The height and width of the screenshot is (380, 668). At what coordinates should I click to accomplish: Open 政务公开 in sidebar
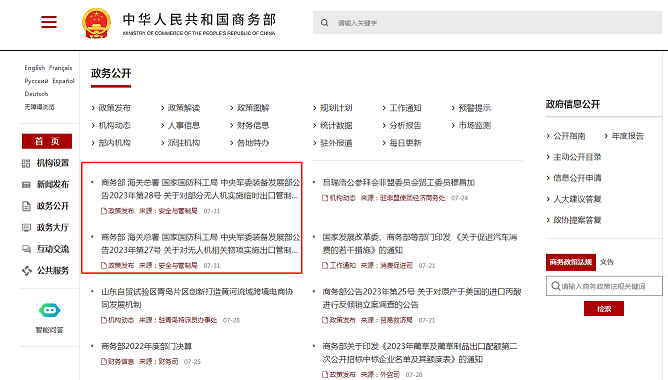tap(53, 206)
